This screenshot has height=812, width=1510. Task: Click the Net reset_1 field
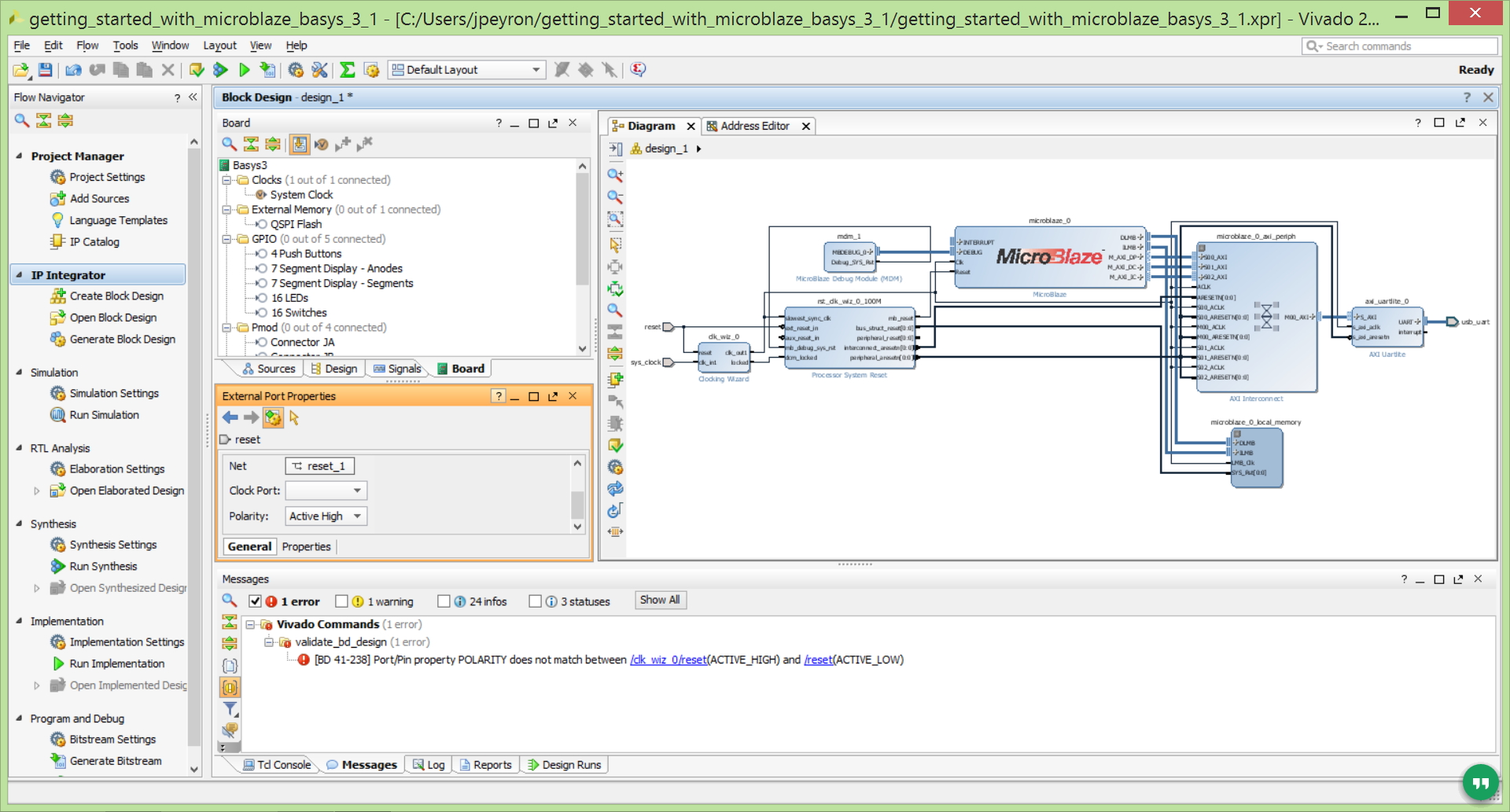click(319, 466)
